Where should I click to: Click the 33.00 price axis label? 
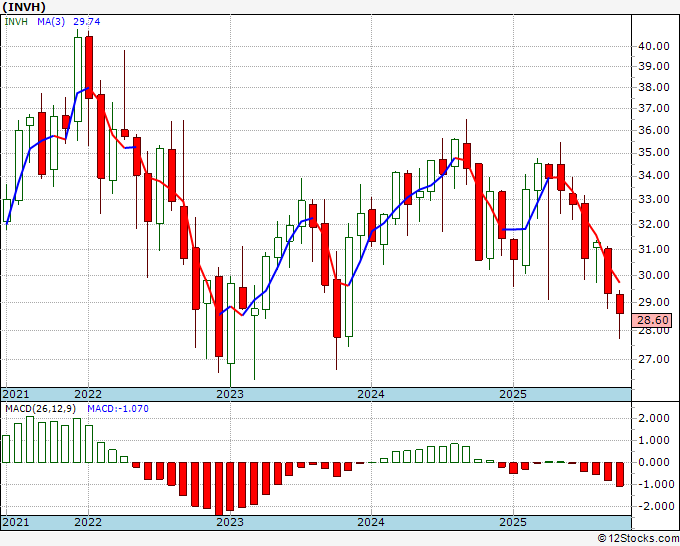point(654,199)
